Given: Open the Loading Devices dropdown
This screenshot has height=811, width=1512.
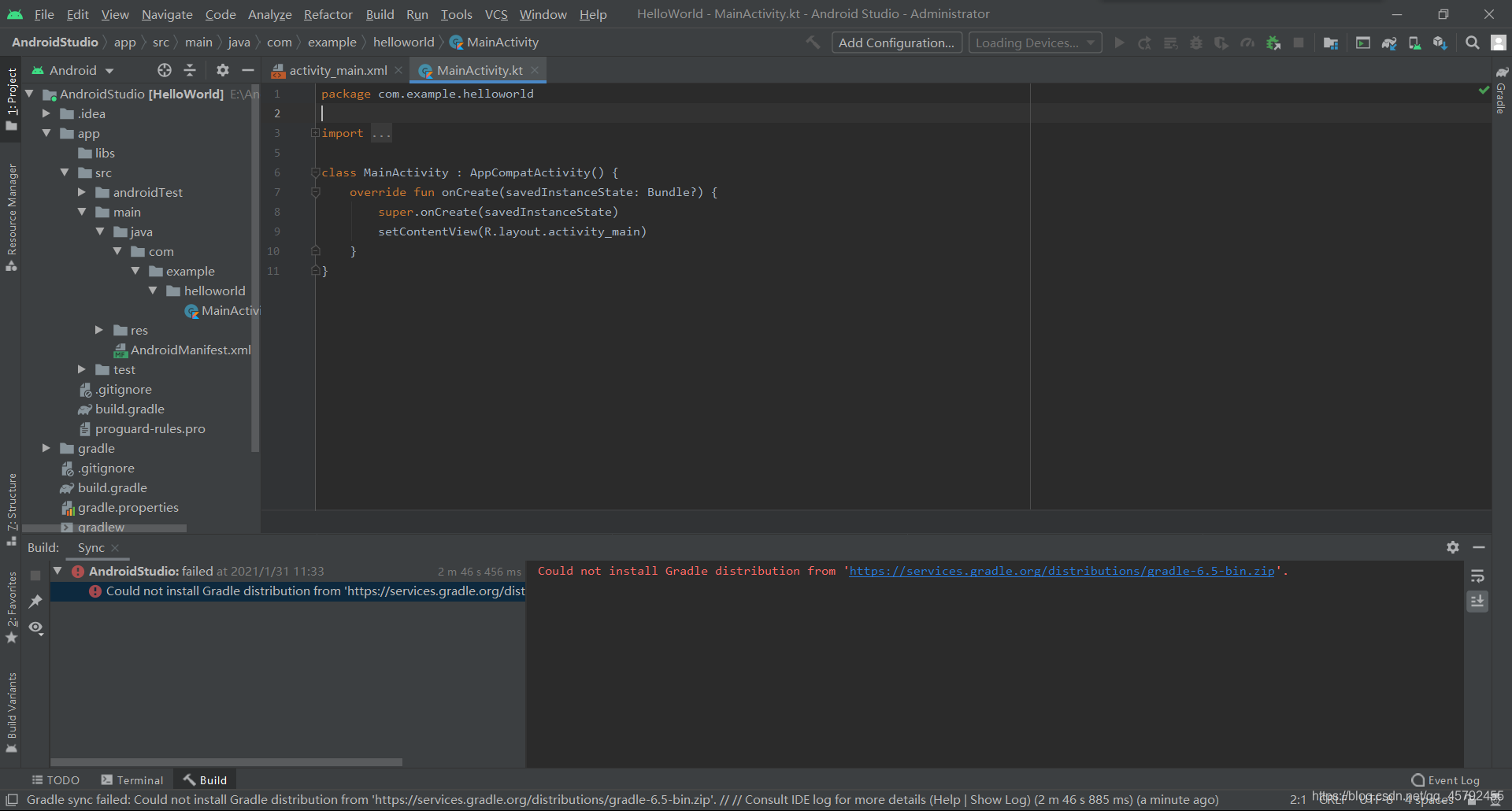Looking at the screenshot, I should pos(1035,43).
